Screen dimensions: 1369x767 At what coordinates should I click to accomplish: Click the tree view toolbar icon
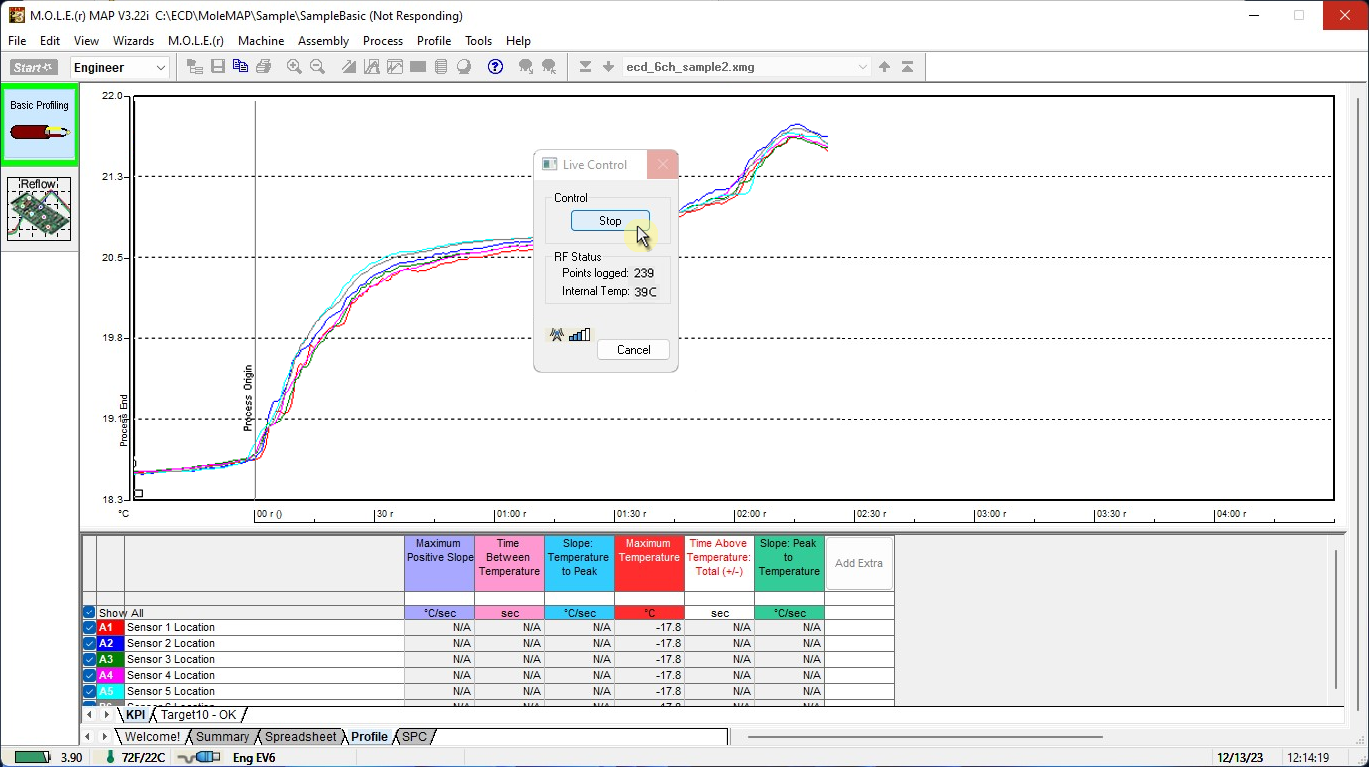pos(194,67)
